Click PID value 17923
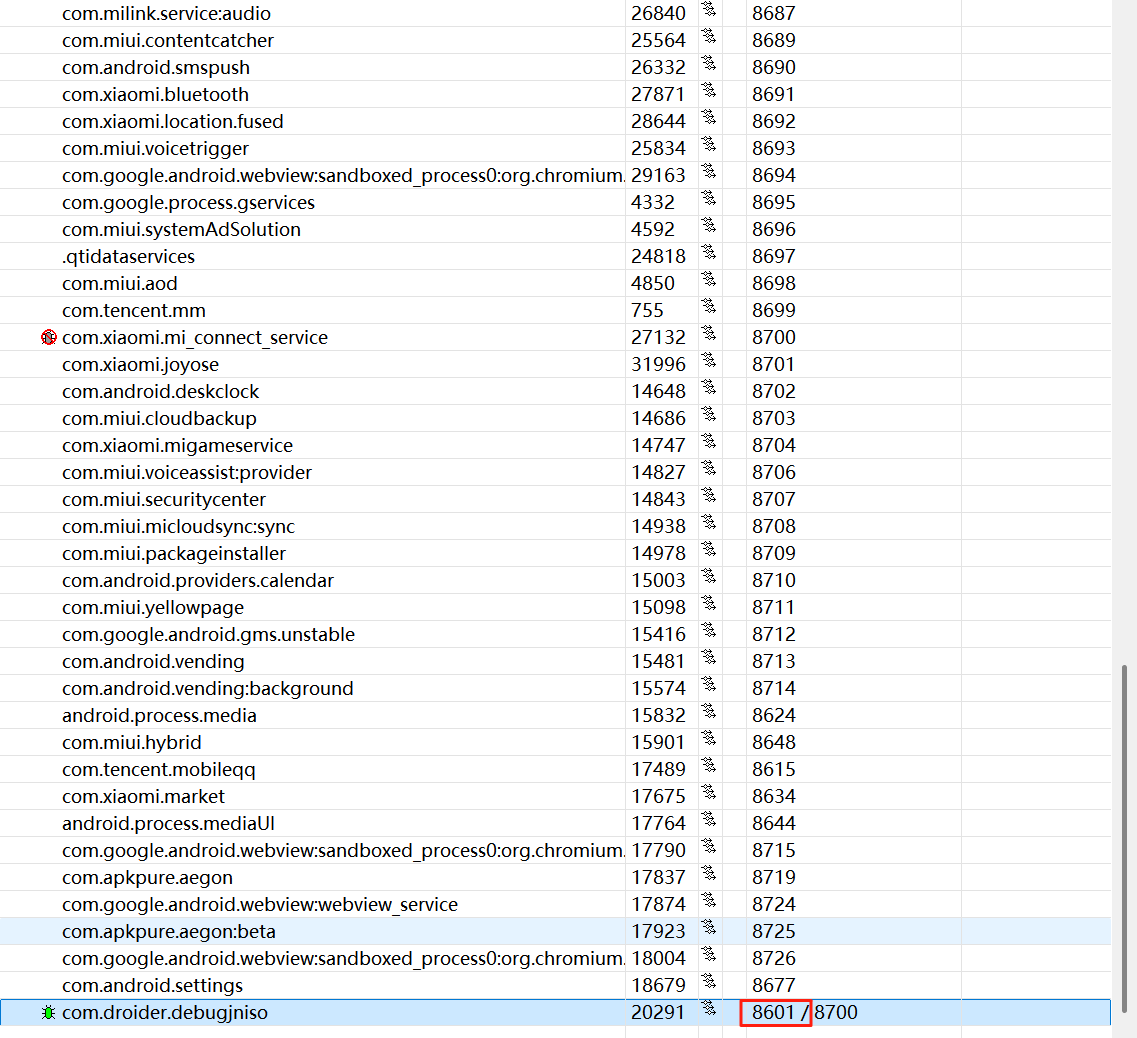Screen dimensions: 1137x1038 tap(658, 931)
